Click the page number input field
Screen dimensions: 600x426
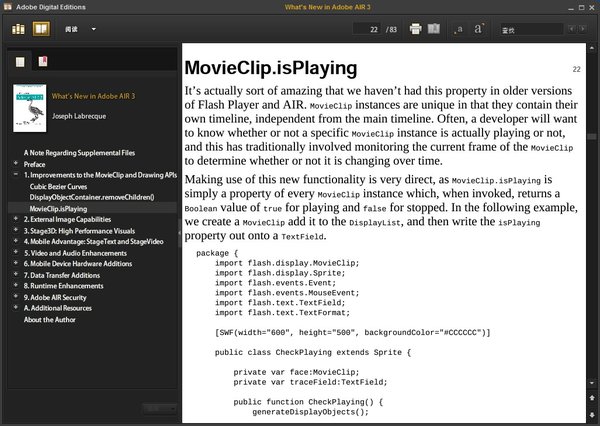tap(370, 30)
